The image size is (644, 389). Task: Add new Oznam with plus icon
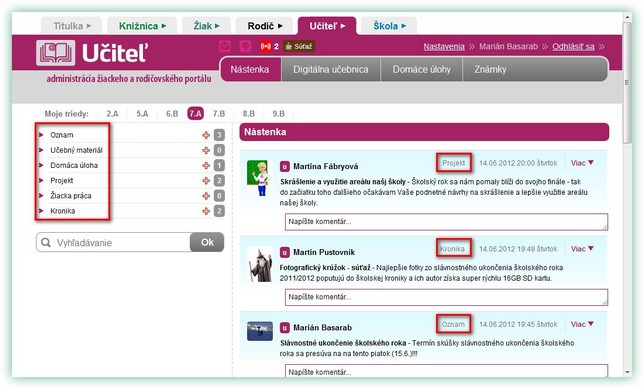[206, 135]
